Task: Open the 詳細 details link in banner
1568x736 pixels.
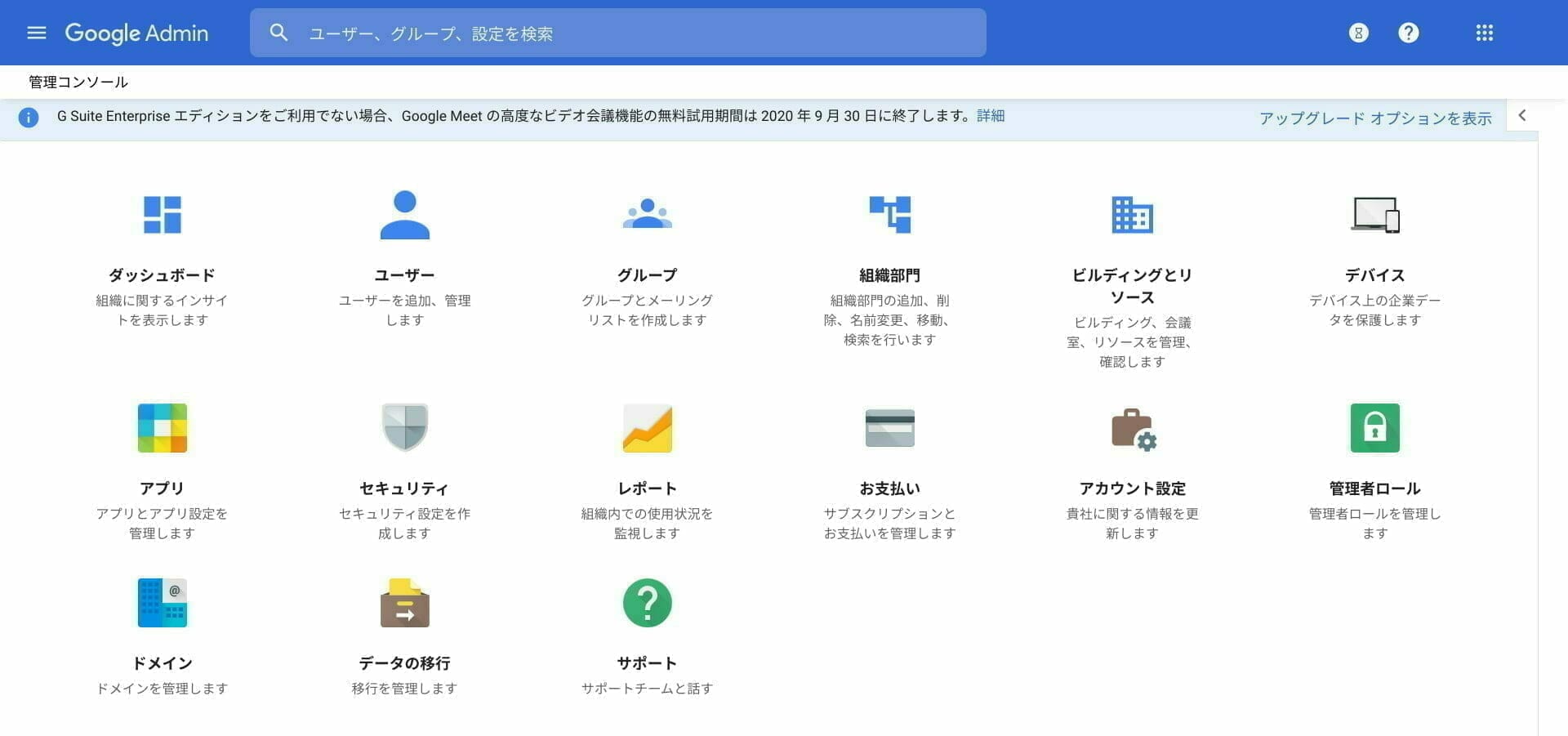Action: 990,116
